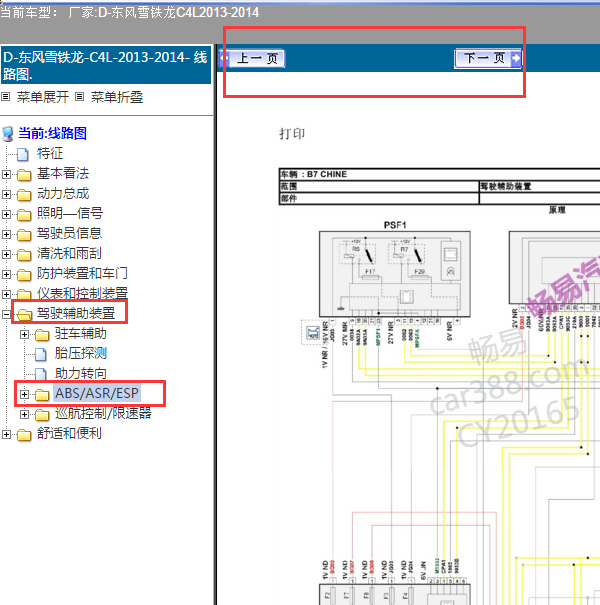Click the open folder icon of 驾驶辅助装置
This screenshot has width=600, height=605.
pos(24,315)
